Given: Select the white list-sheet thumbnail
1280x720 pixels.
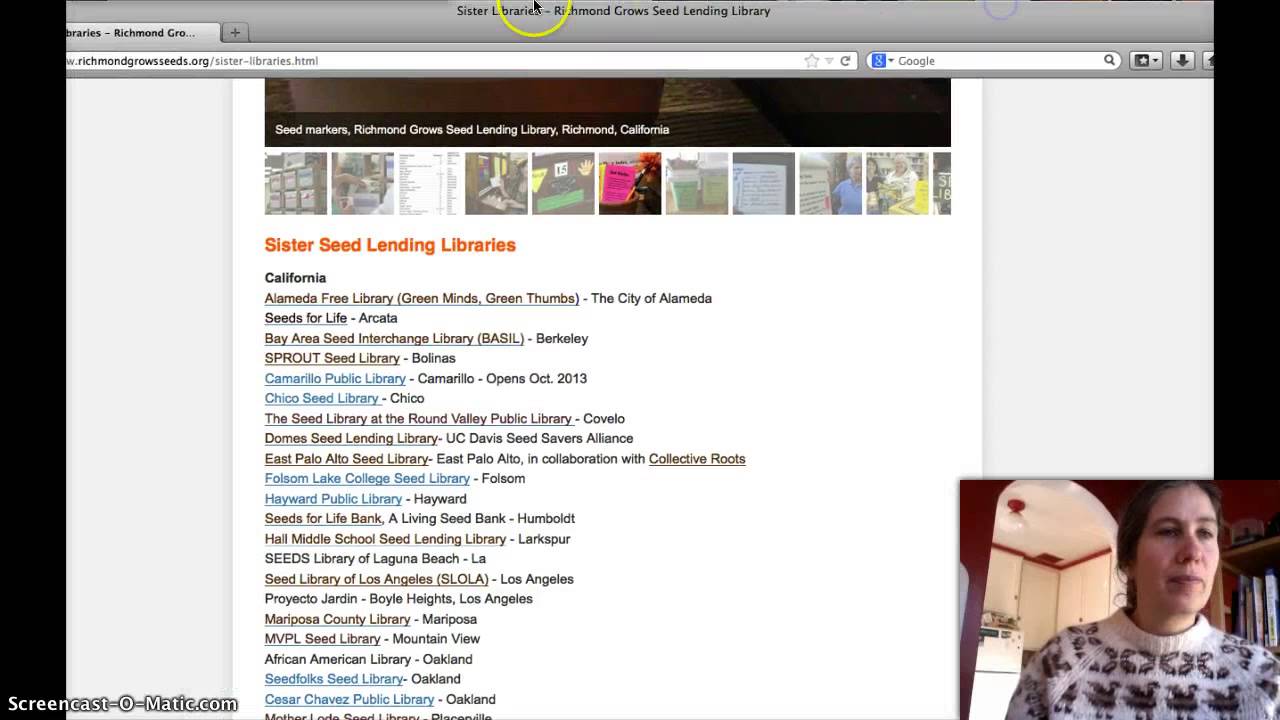Looking at the screenshot, I should (x=429, y=183).
